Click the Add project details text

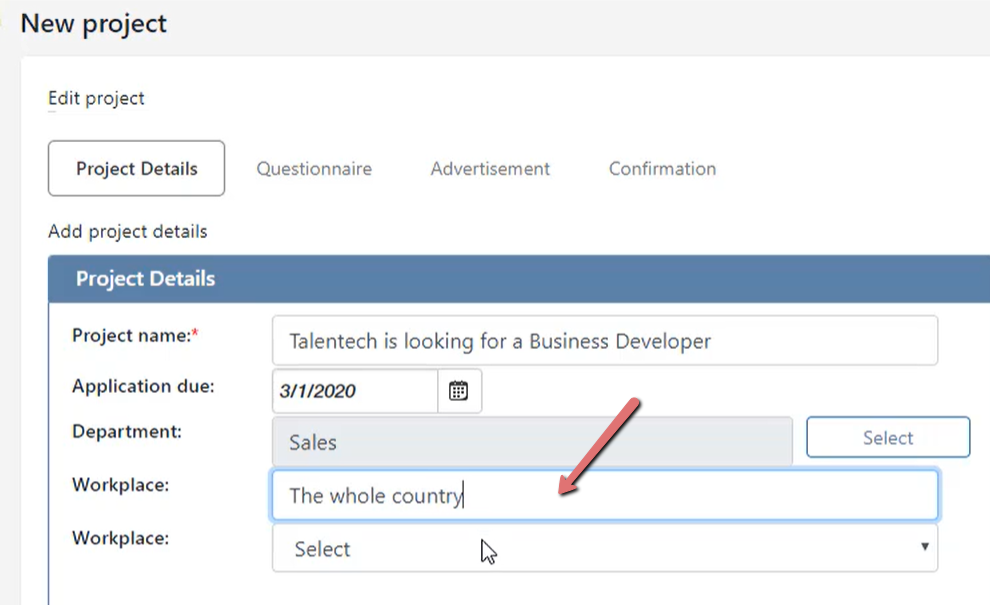tap(128, 232)
